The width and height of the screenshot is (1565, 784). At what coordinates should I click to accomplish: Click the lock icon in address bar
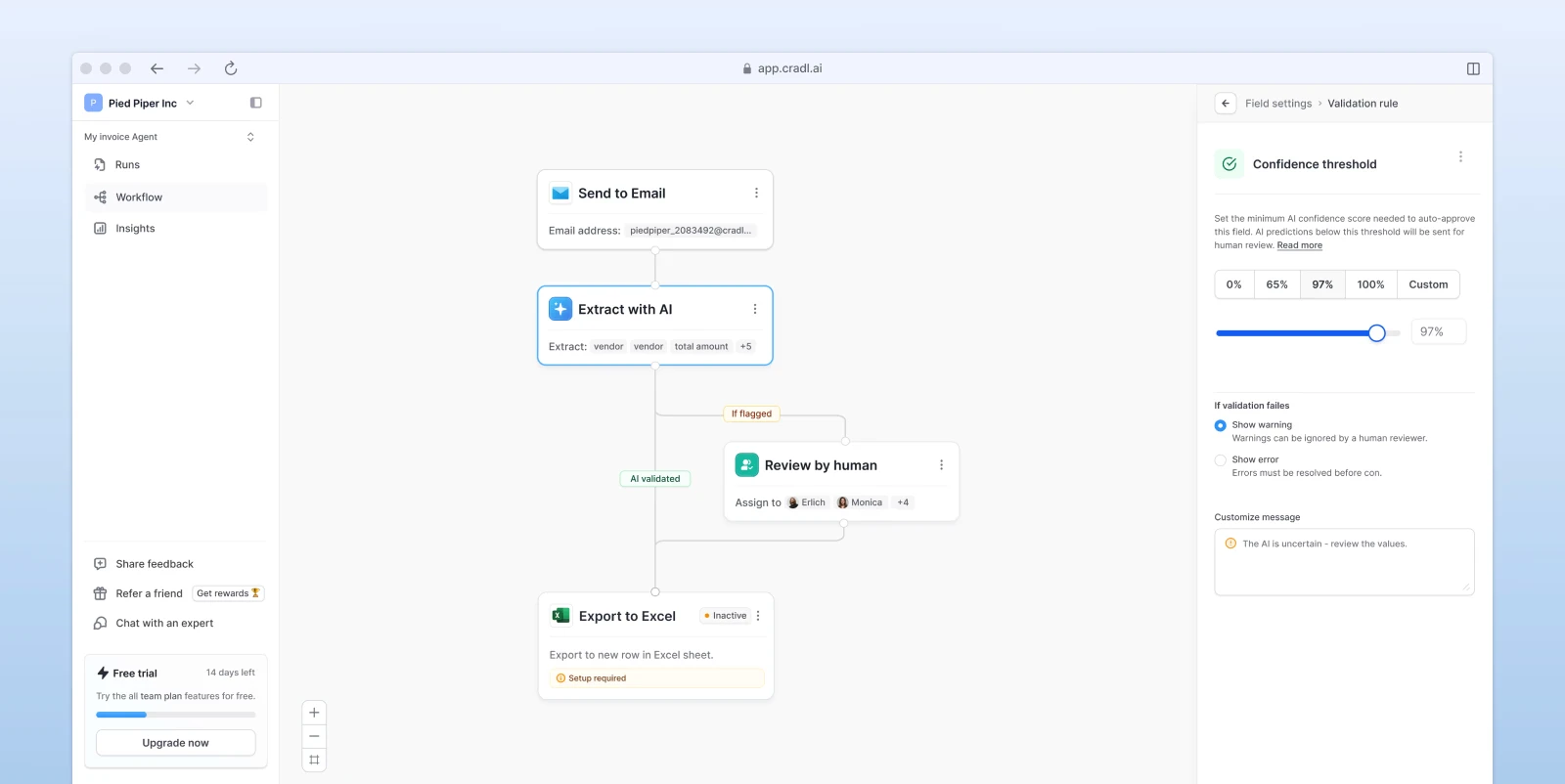[x=747, y=68]
